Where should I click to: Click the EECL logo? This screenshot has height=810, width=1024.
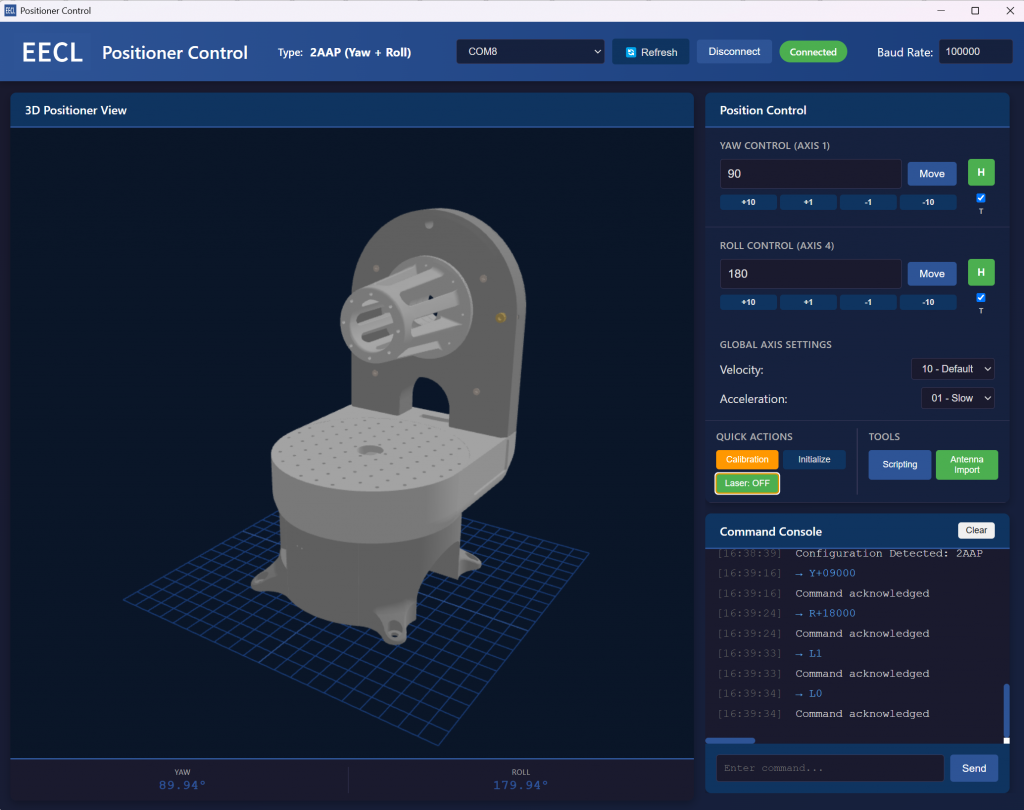tap(53, 52)
